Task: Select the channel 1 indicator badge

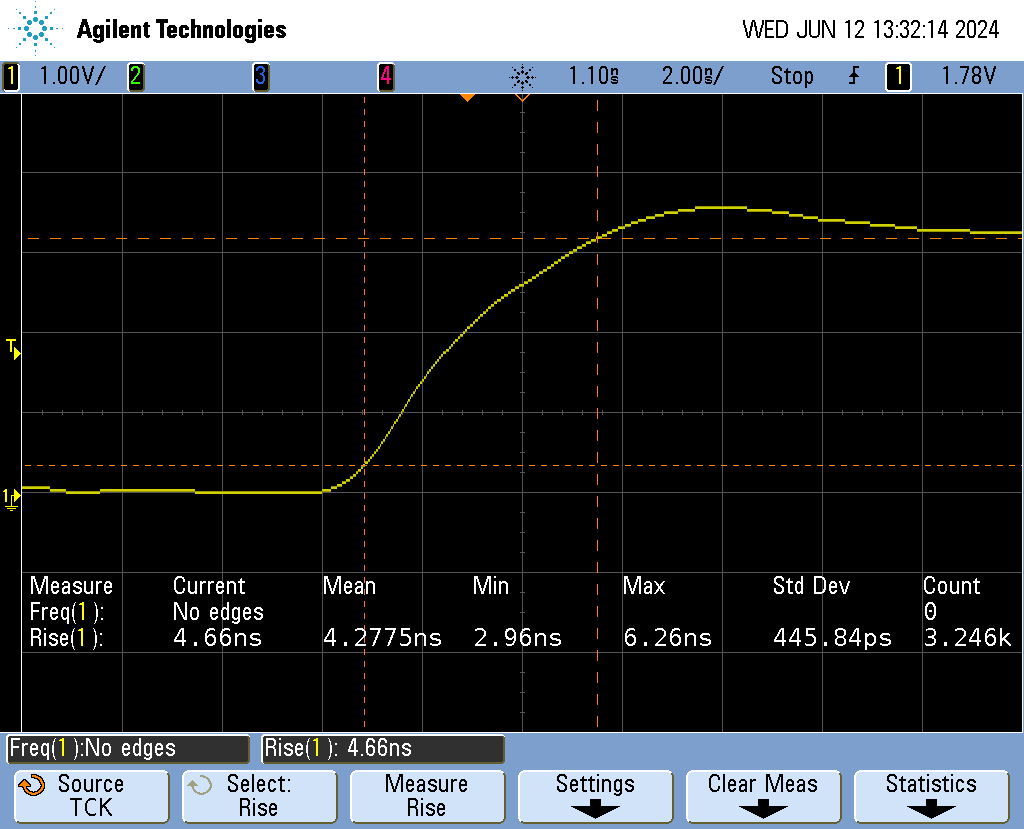Action: (11, 77)
